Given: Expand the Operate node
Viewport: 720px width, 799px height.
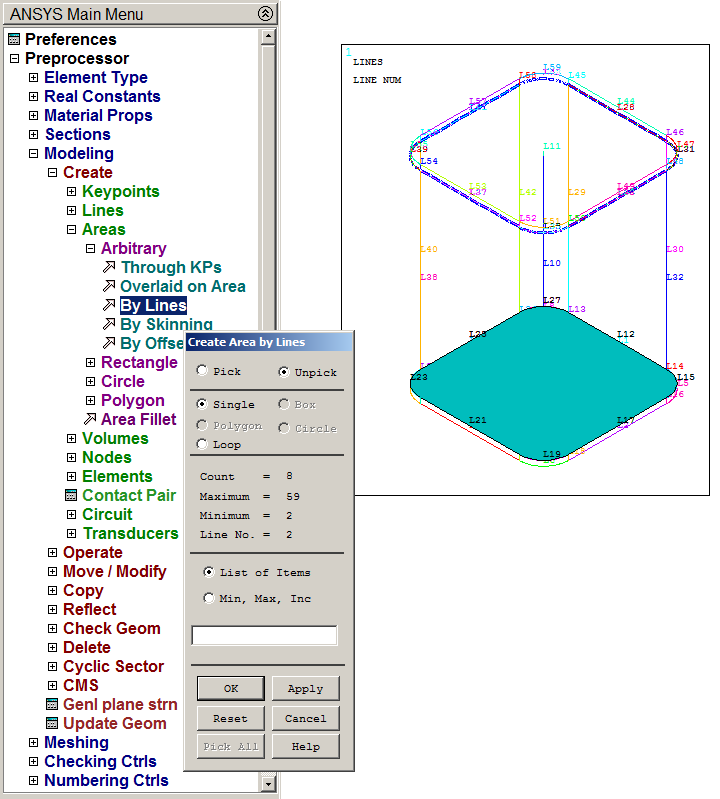Looking at the screenshot, I should [x=52, y=552].
